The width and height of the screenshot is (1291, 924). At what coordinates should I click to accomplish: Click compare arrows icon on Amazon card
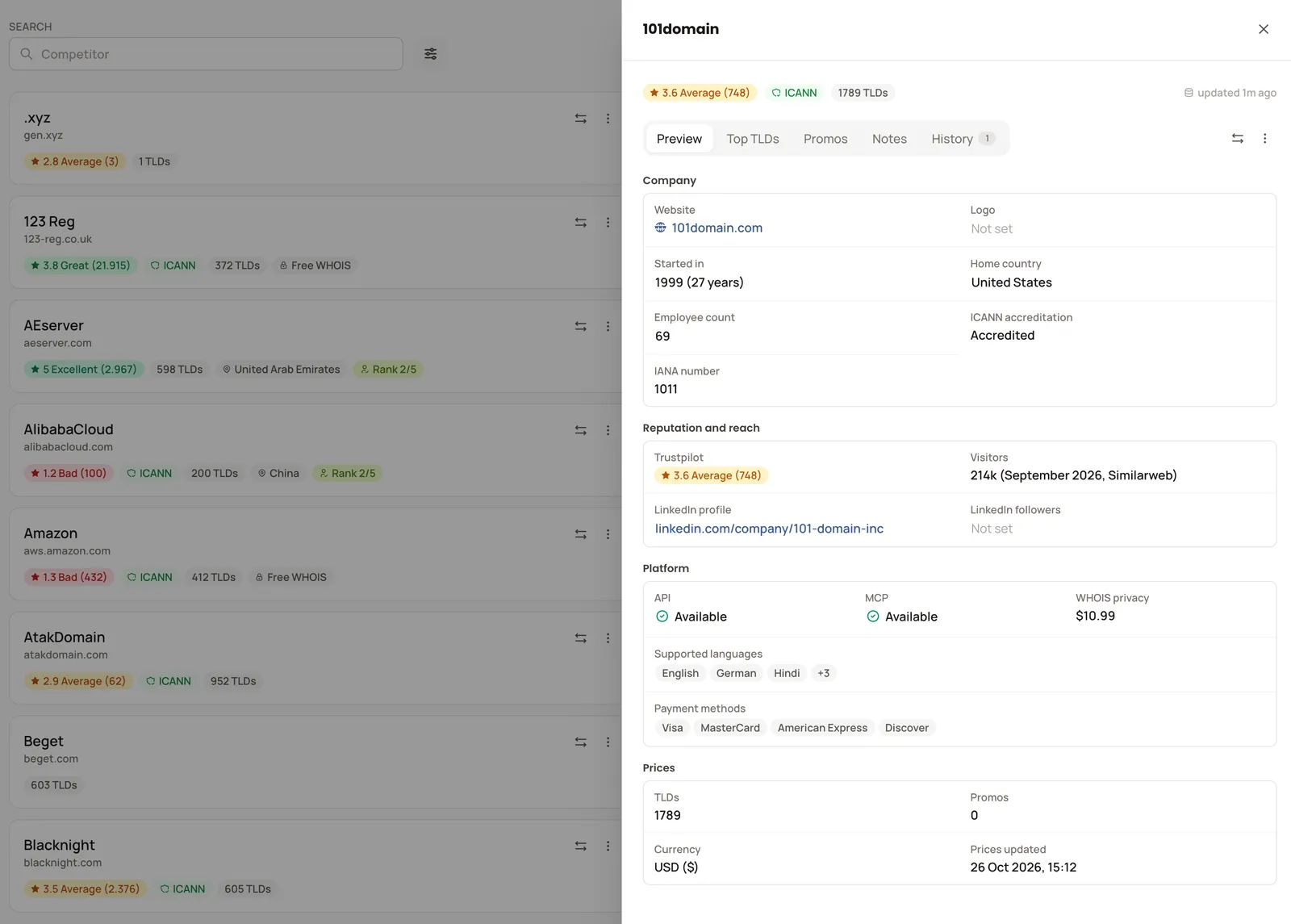(580, 534)
